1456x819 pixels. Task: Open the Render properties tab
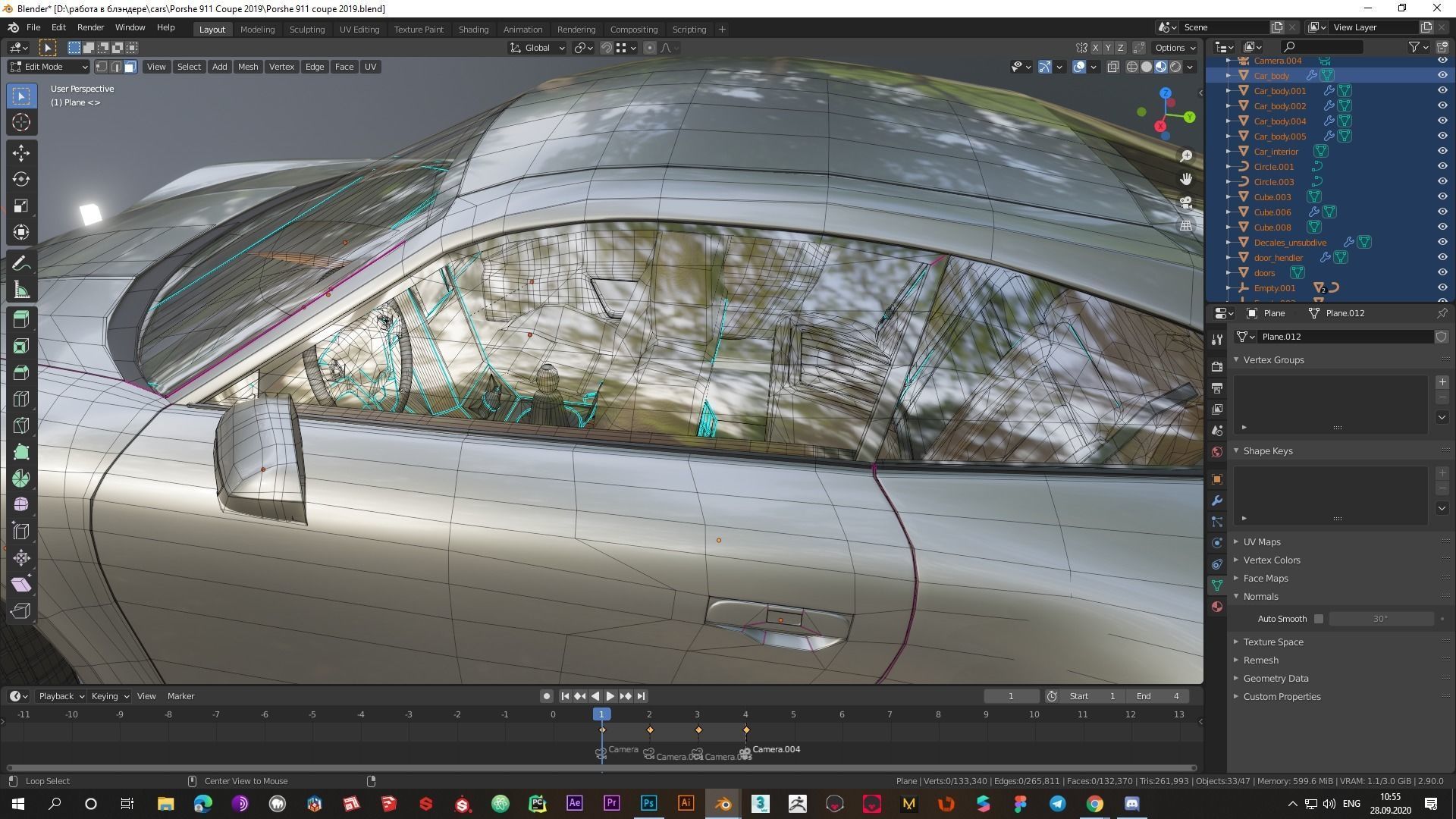pyautogui.click(x=1217, y=367)
